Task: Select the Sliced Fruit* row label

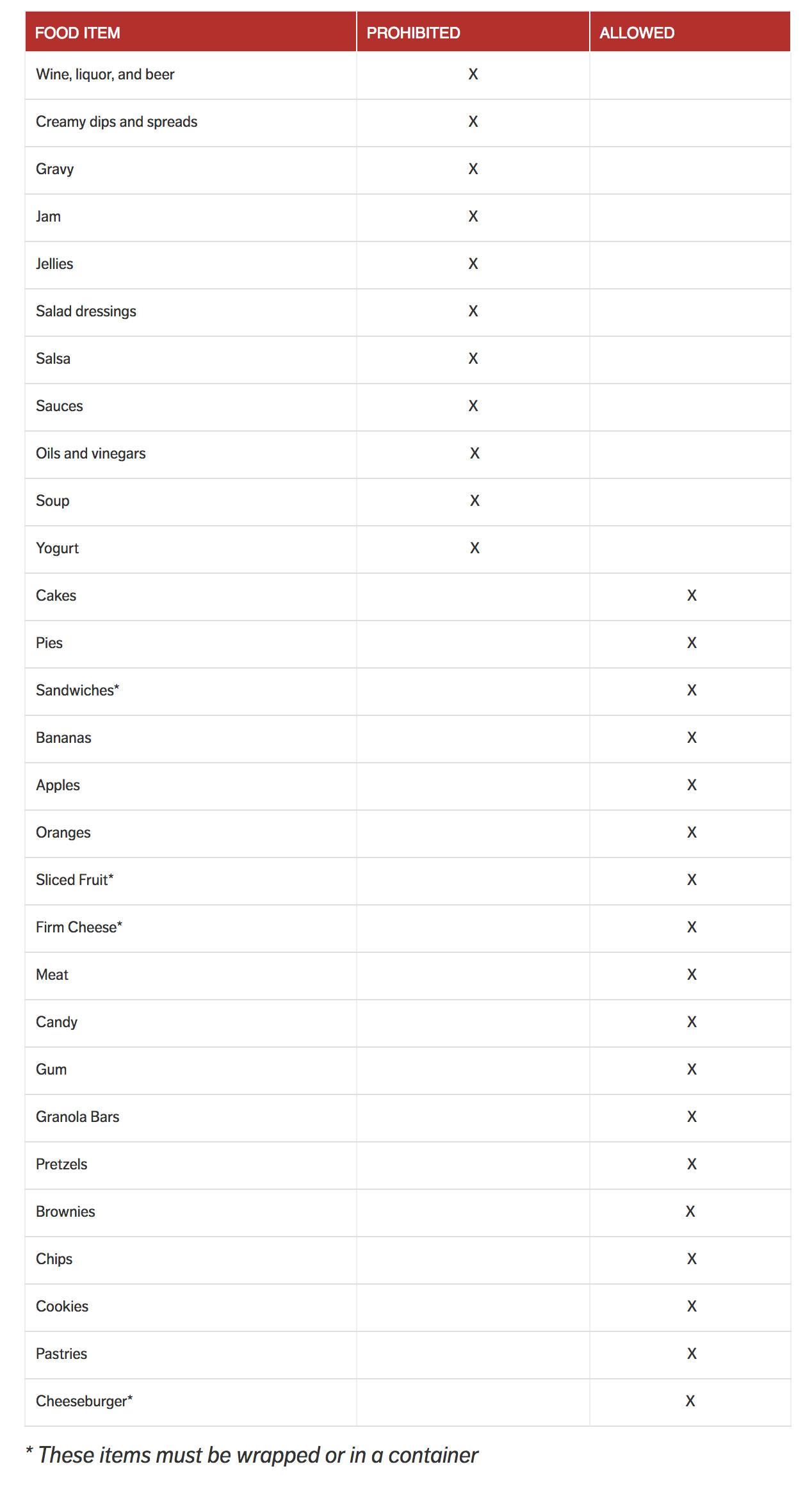Action: (x=75, y=880)
